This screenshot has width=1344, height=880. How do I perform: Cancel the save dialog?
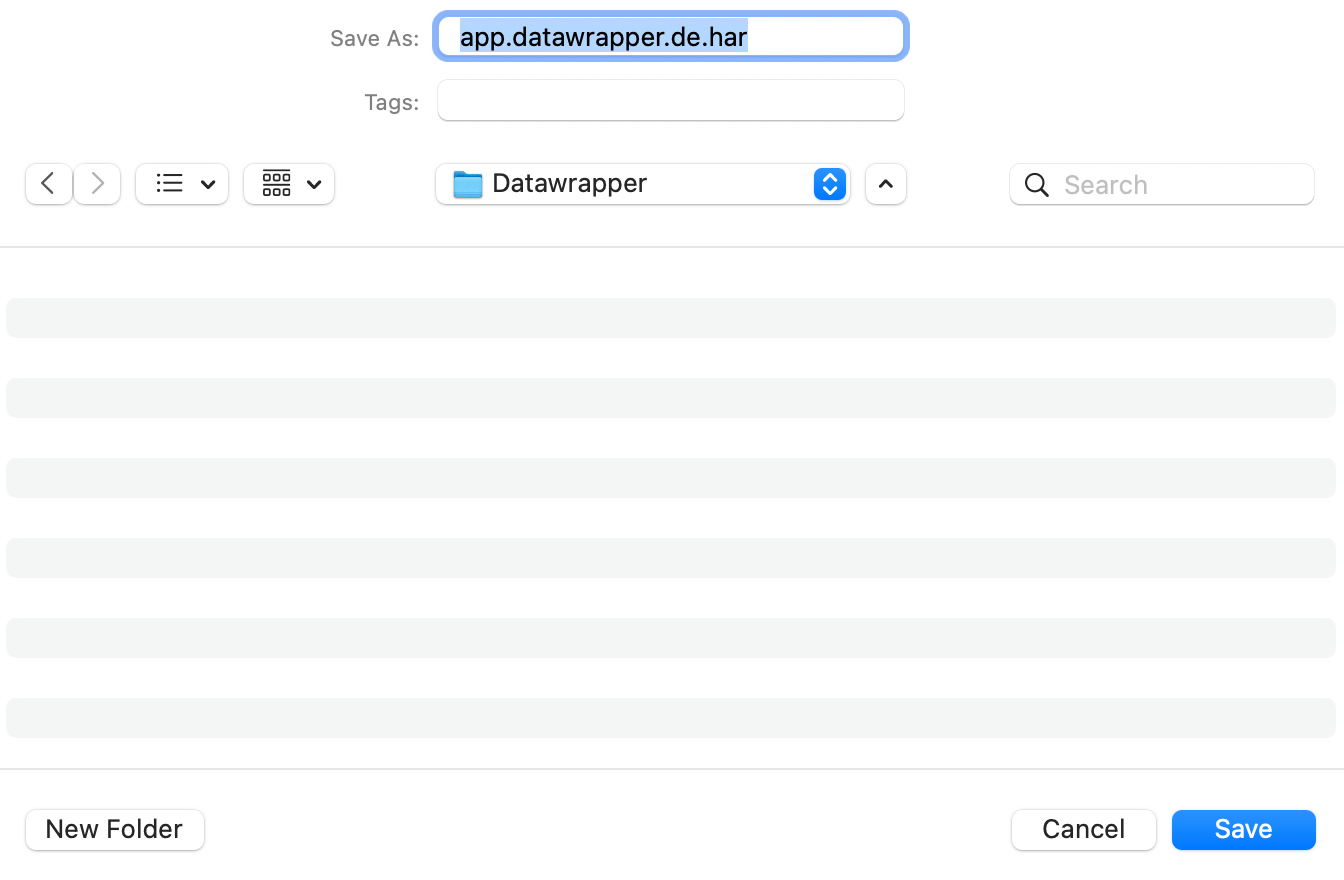[1083, 829]
